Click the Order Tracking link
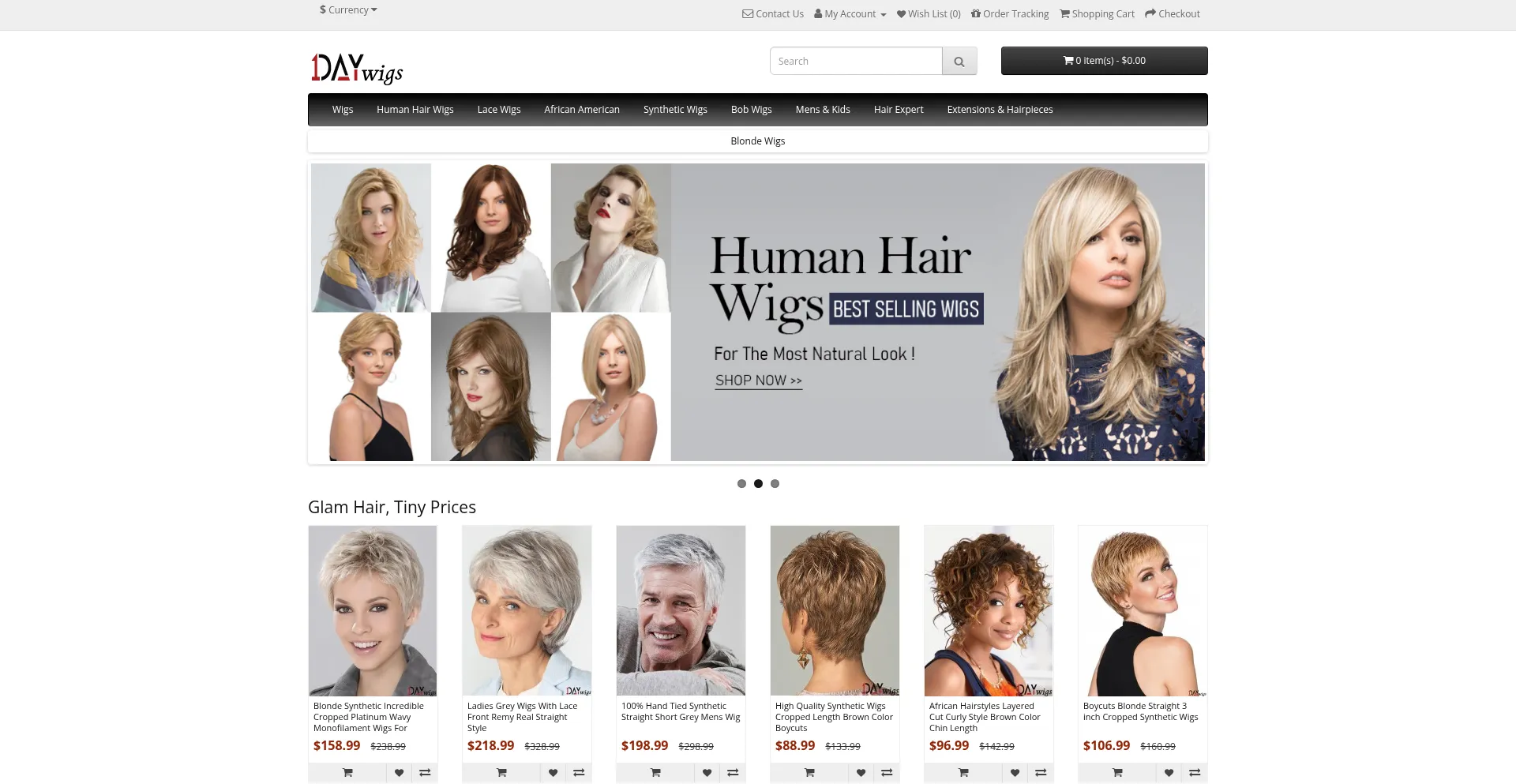The height and width of the screenshot is (784, 1516). click(x=1010, y=14)
